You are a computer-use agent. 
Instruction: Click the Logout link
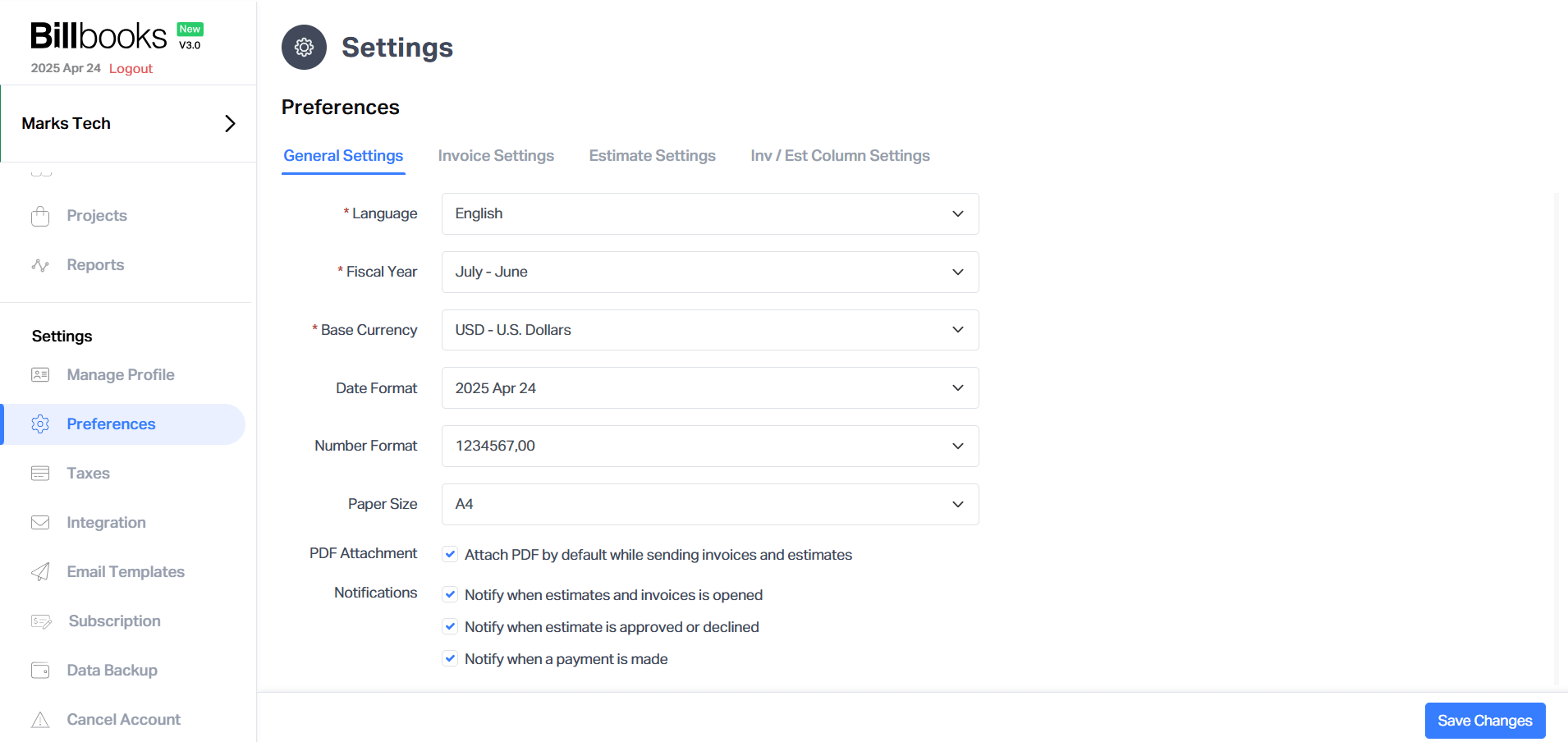coord(131,68)
